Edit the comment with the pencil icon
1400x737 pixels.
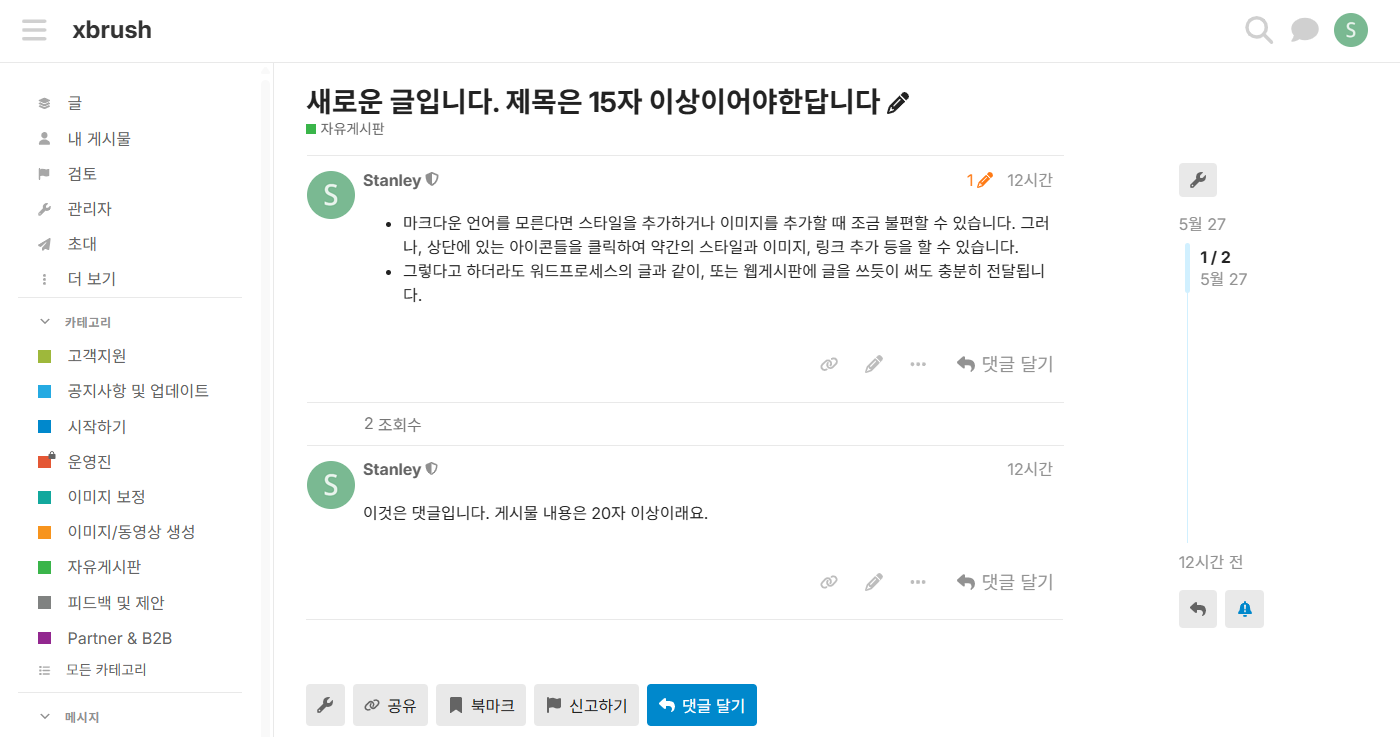[x=873, y=581]
